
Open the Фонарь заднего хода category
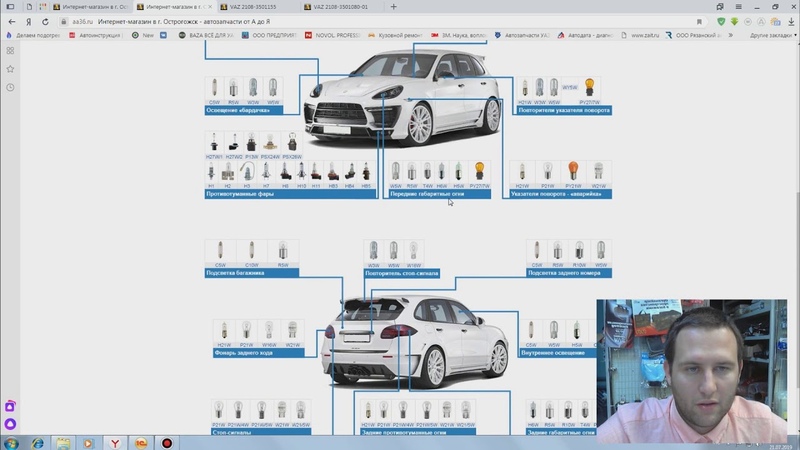(259, 353)
